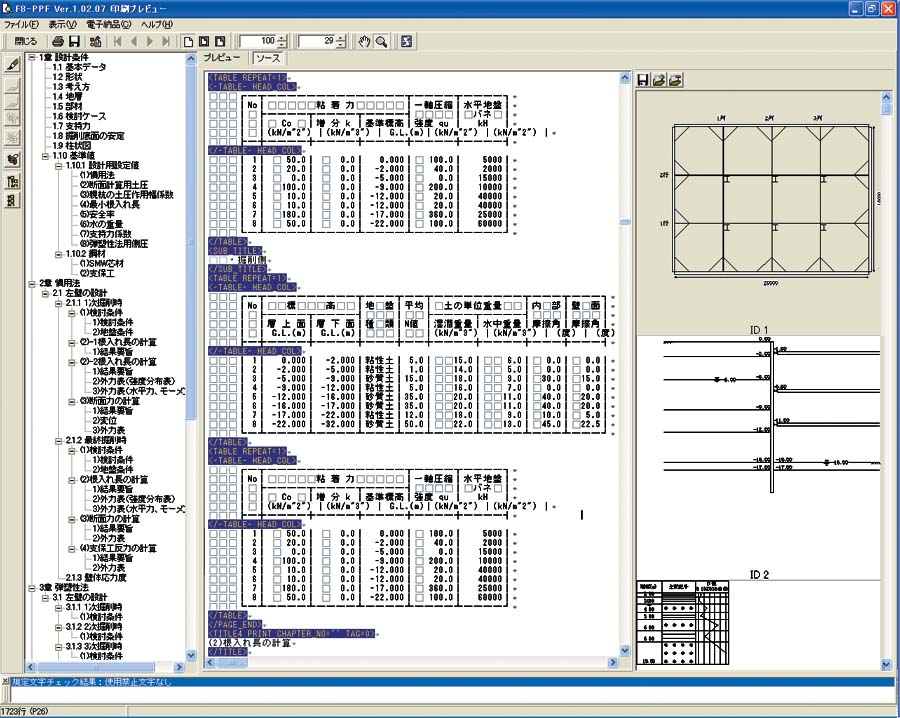Select tree item (8)弾塑性法用側圧

click(114, 244)
